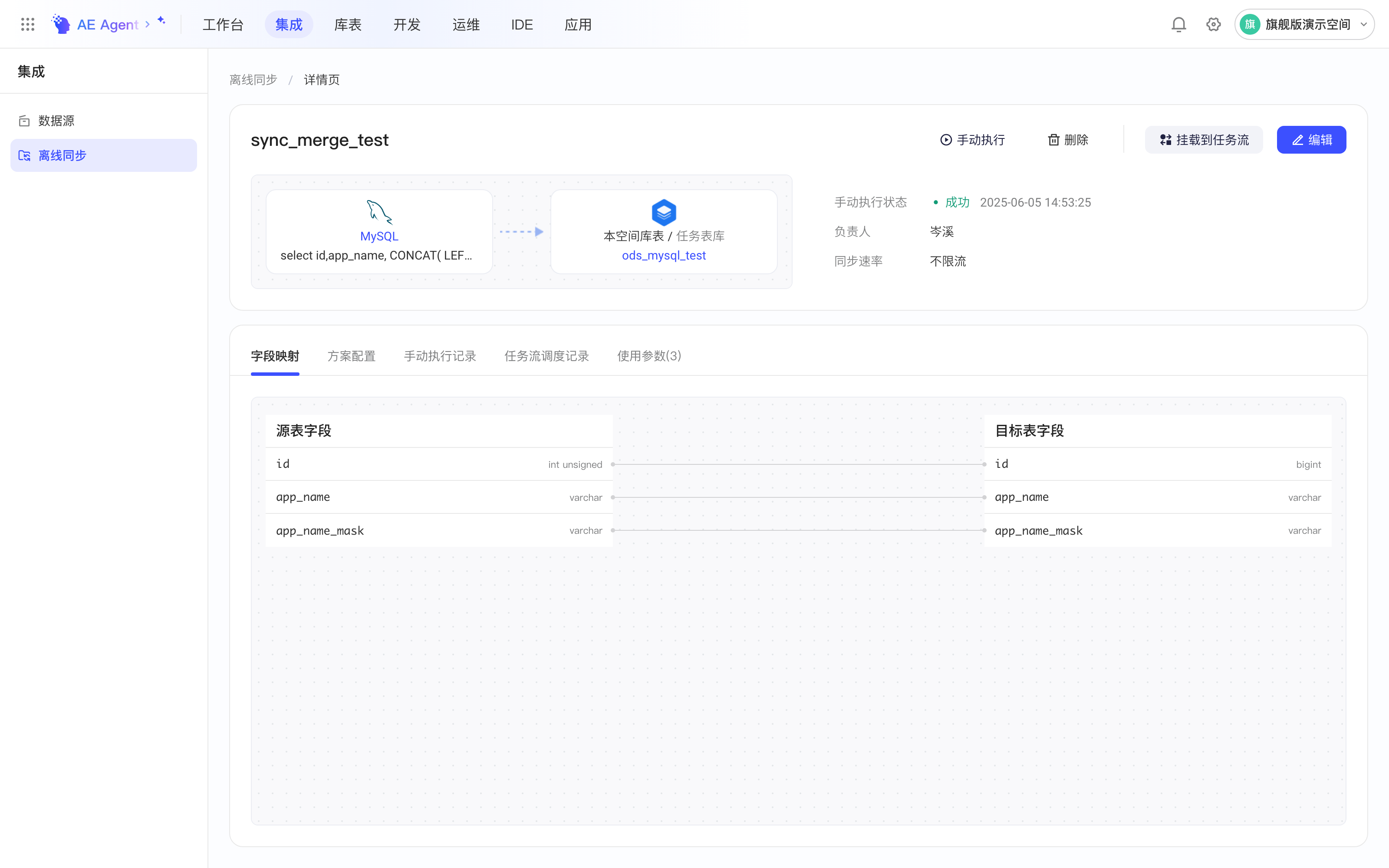The image size is (1389, 868).
Task: Open the 应用 menu
Action: coord(578,25)
